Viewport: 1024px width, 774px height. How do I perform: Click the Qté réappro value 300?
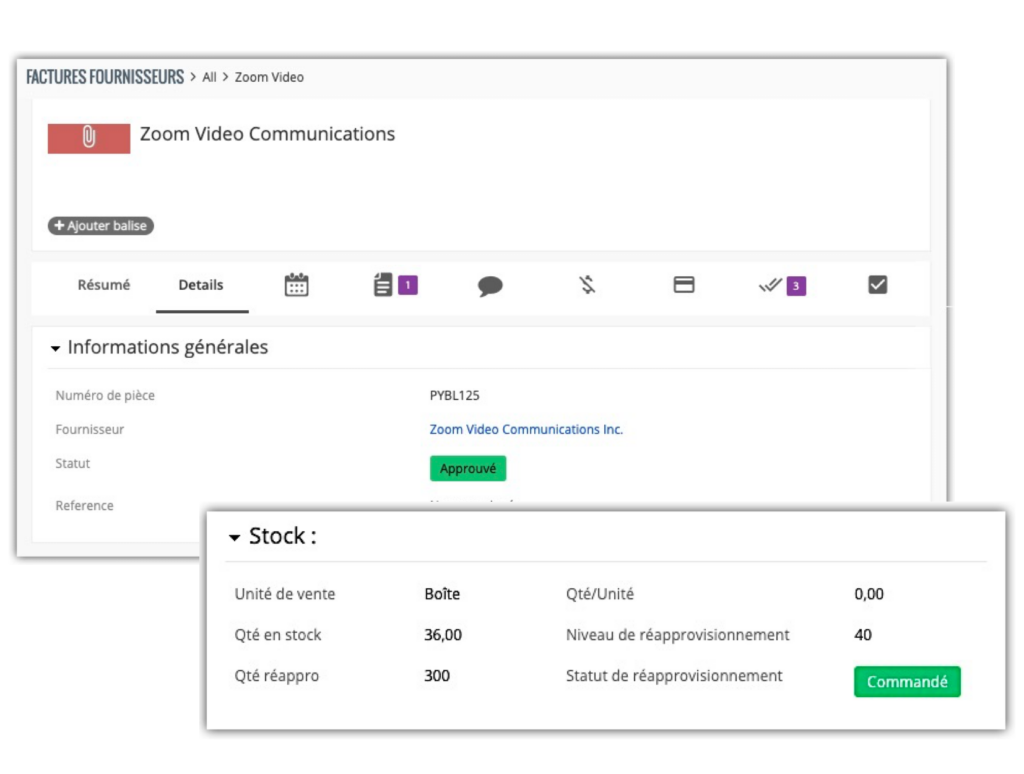437,675
